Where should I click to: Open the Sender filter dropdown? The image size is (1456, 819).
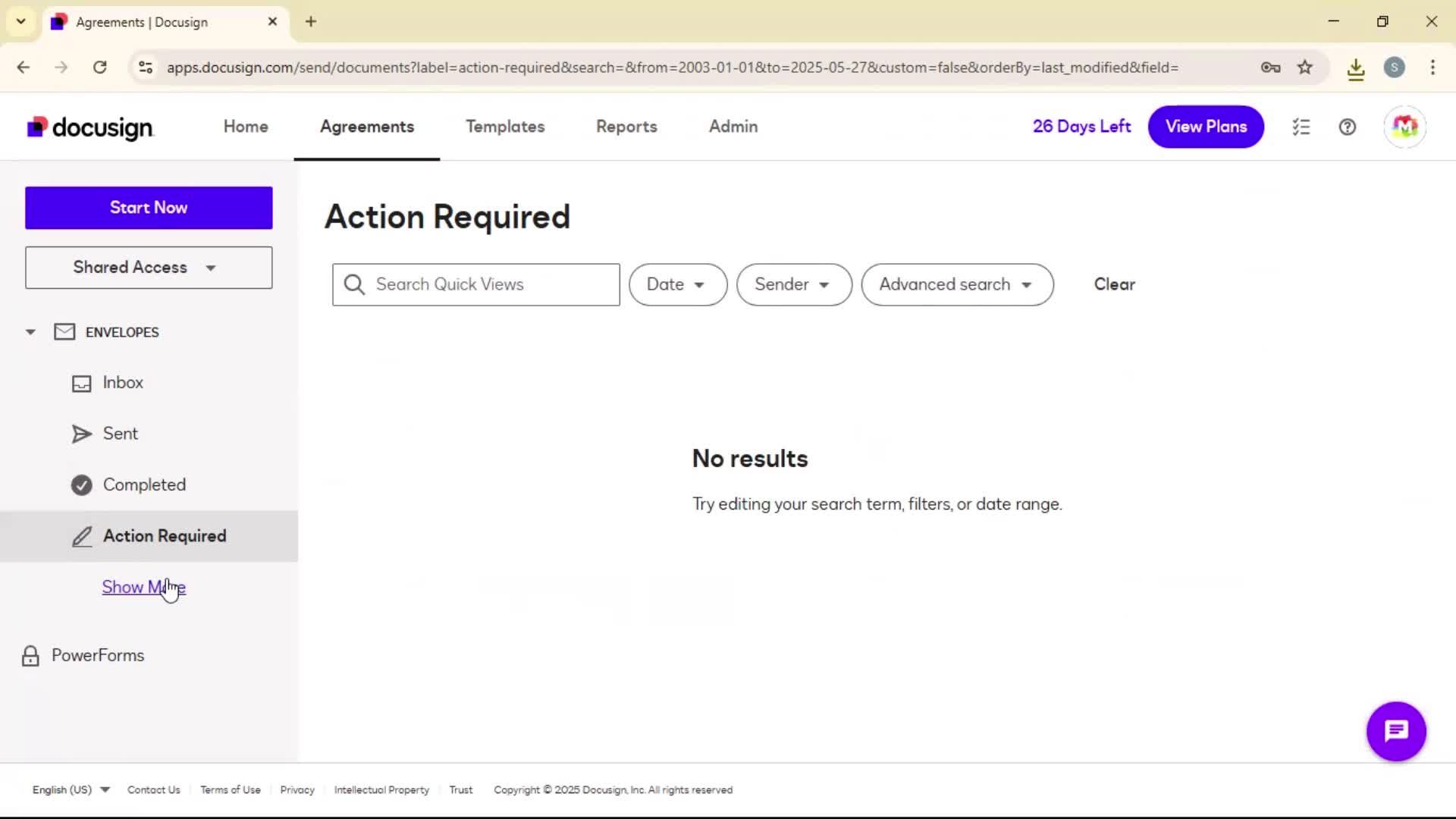794,284
